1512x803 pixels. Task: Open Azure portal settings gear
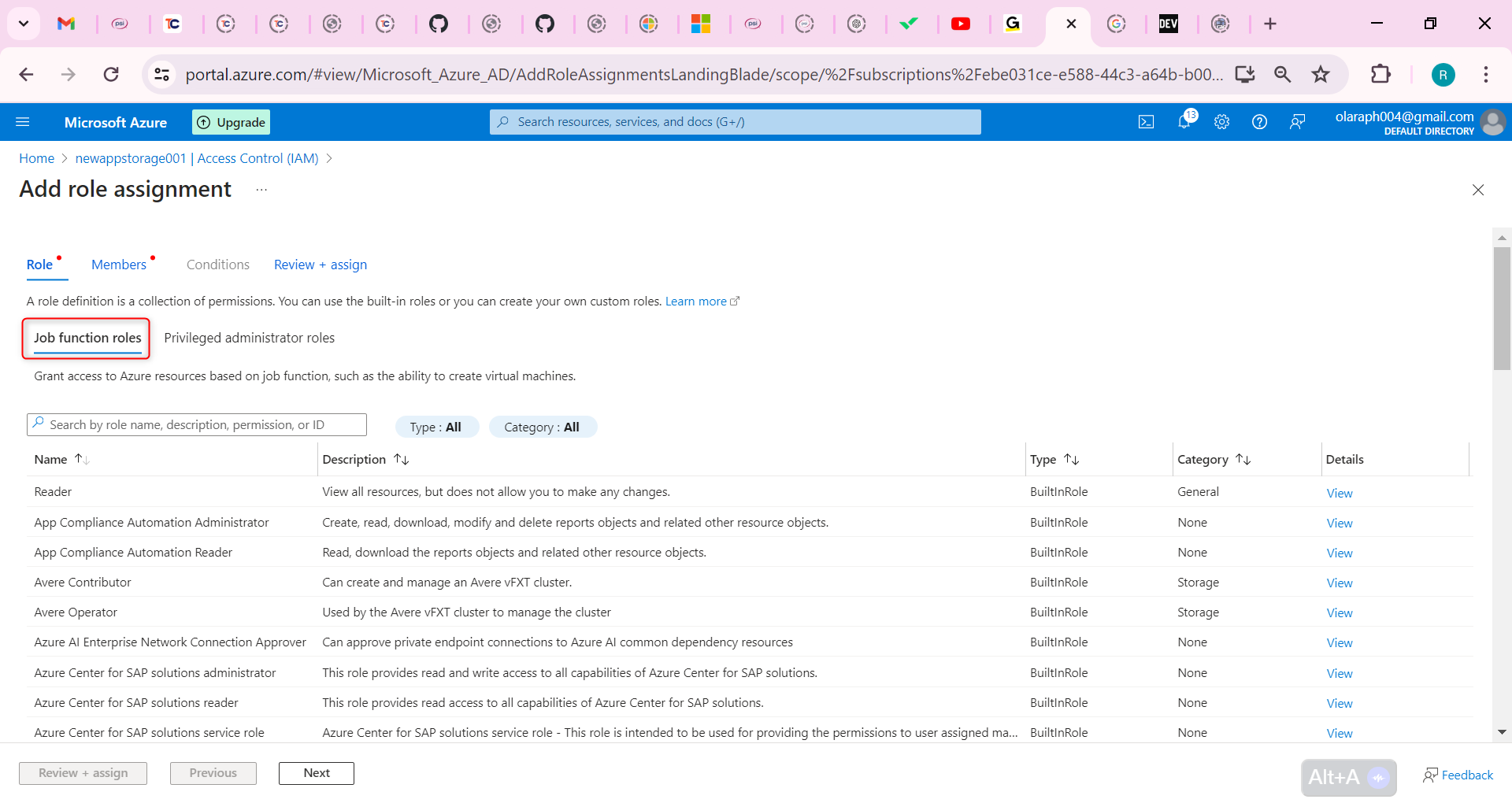1221,121
